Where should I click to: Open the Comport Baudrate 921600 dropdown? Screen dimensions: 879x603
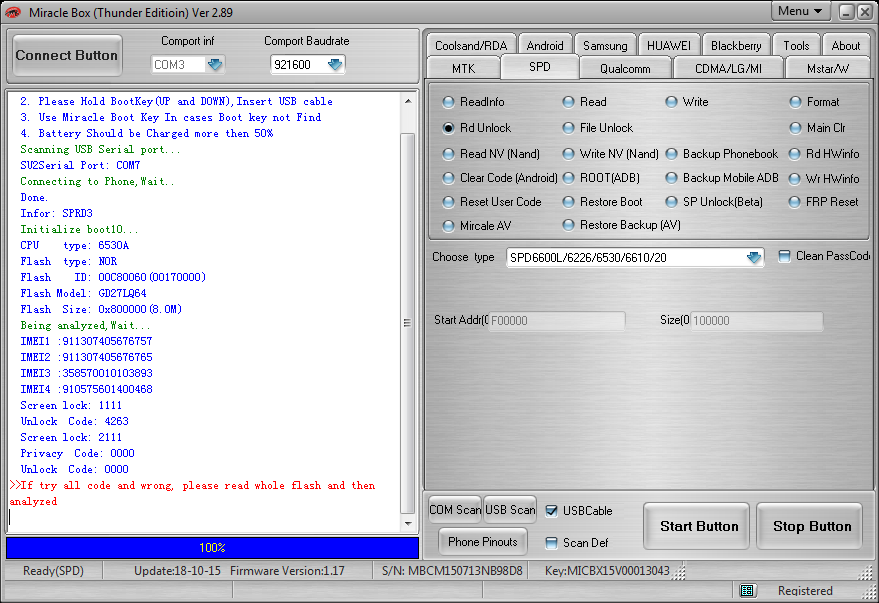click(x=335, y=64)
